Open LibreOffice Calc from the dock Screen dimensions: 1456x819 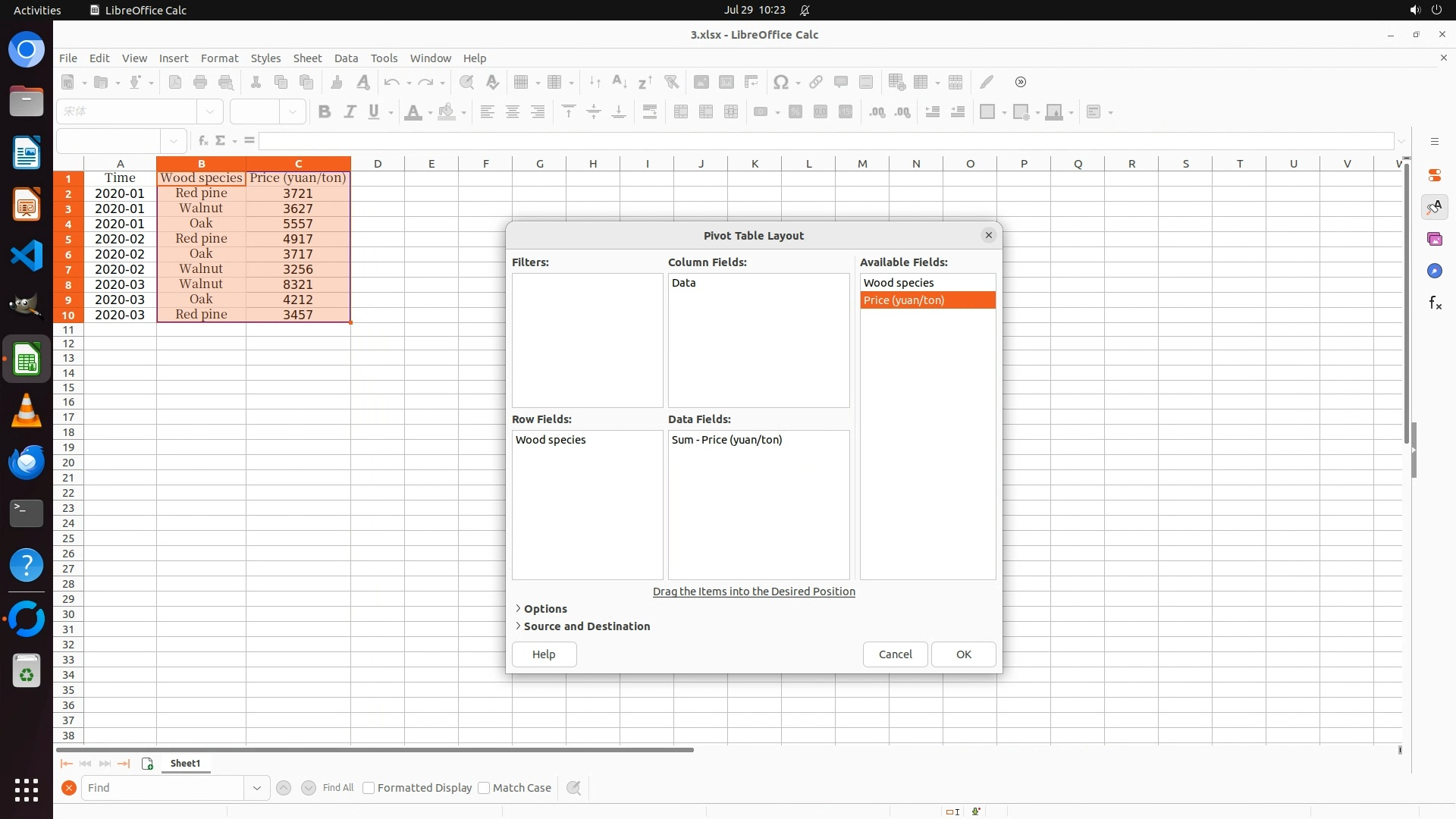tap(27, 359)
